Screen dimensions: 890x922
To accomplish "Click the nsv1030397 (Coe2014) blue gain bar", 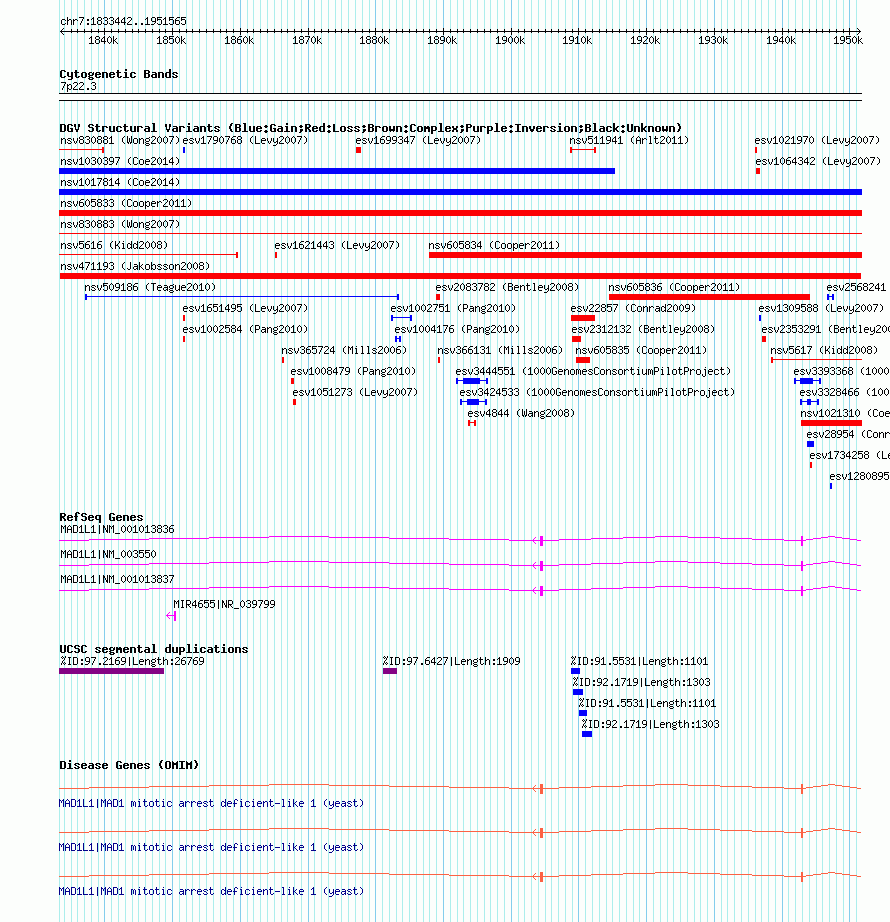I will [x=337, y=171].
